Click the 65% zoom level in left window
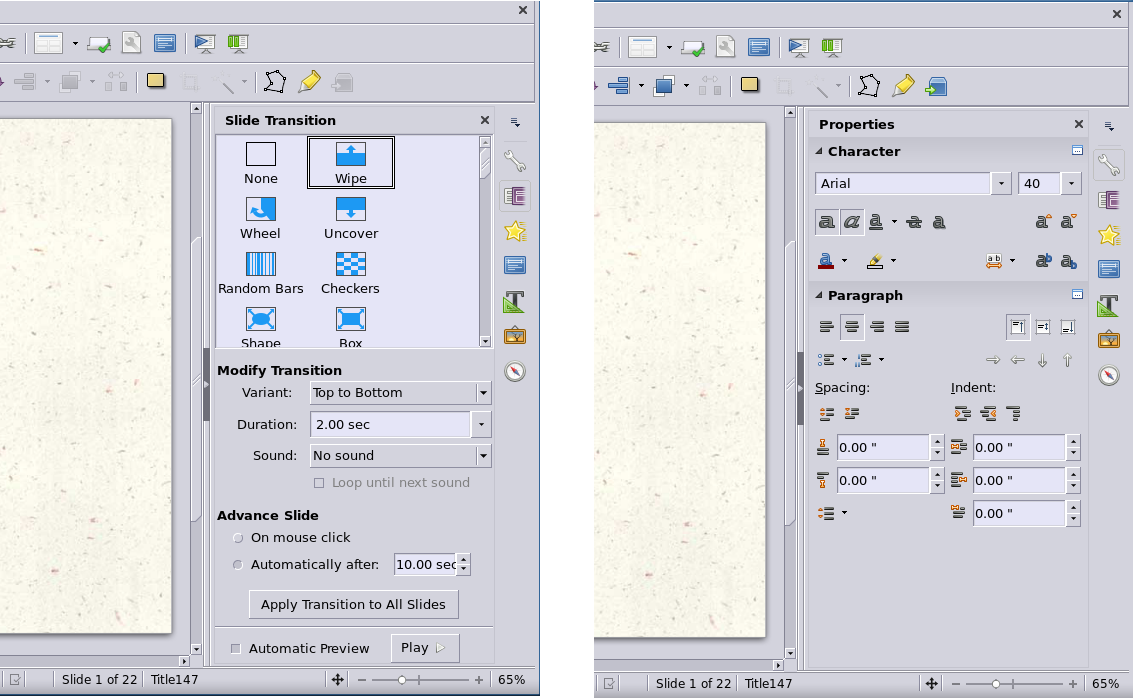The width and height of the screenshot is (1133, 698). 512,679
